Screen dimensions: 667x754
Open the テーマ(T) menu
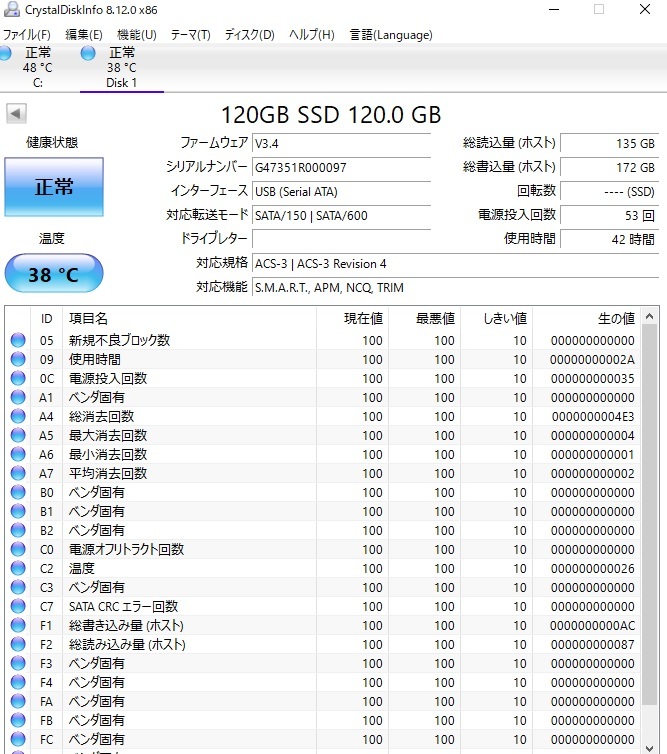(190, 35)
